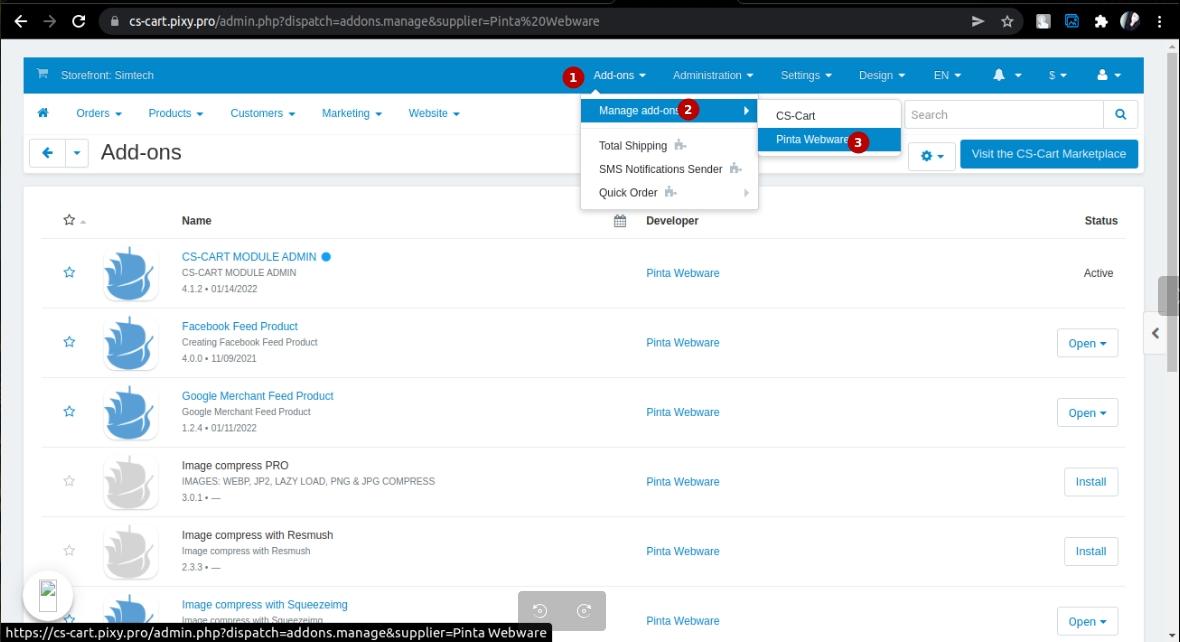Click Pinta Webware developer for Image compress PRO
1180x642 pixels.
tap(683, 482)
